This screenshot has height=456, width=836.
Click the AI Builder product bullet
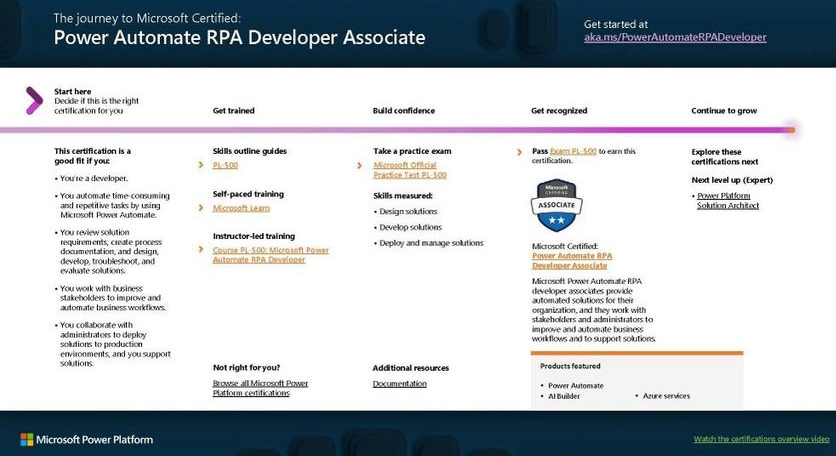[560, 396]
